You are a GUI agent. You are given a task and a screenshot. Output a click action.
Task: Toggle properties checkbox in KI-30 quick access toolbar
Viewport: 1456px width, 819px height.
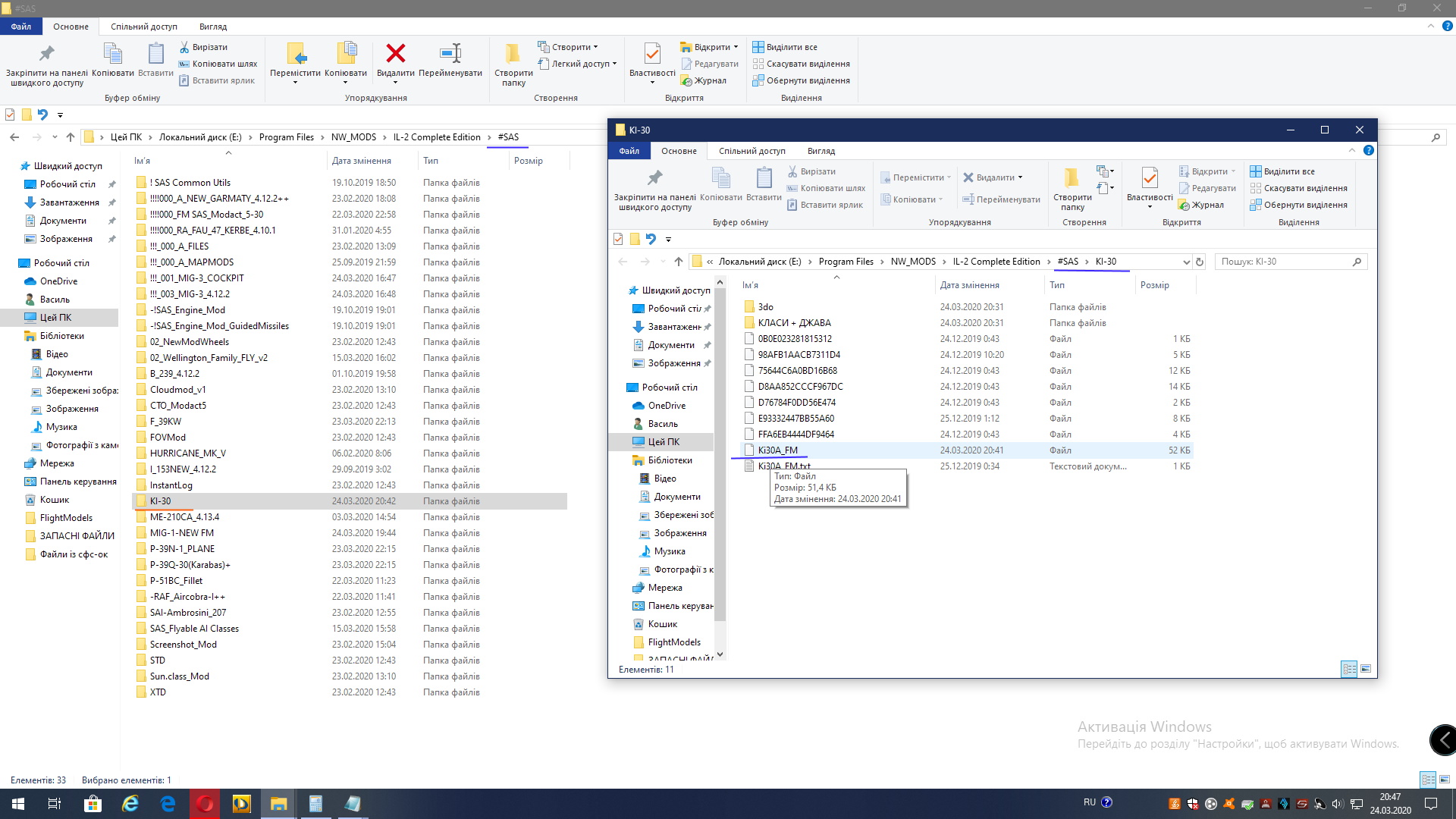pos(618,240)
